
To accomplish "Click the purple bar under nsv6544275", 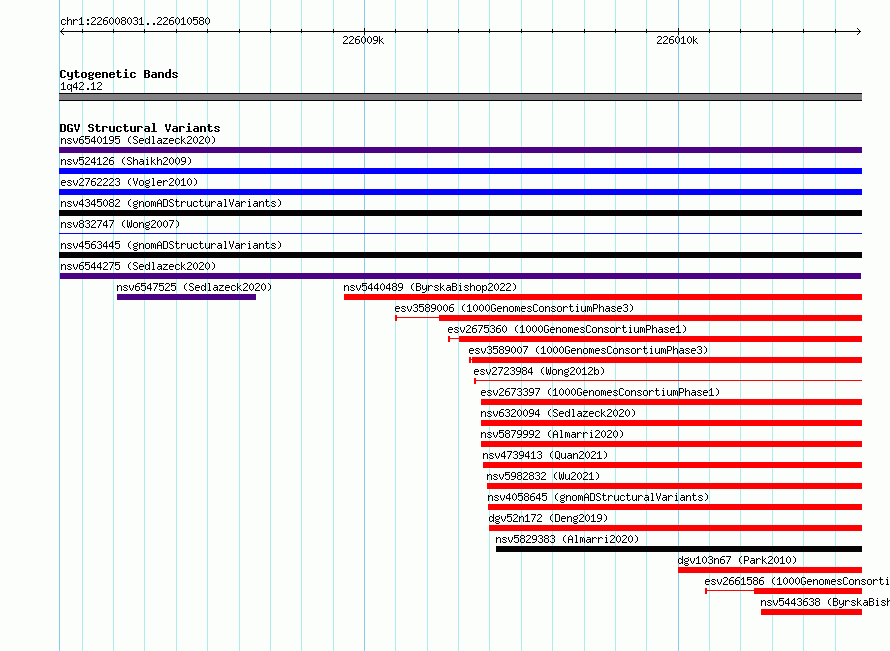I will coord(460,276).
